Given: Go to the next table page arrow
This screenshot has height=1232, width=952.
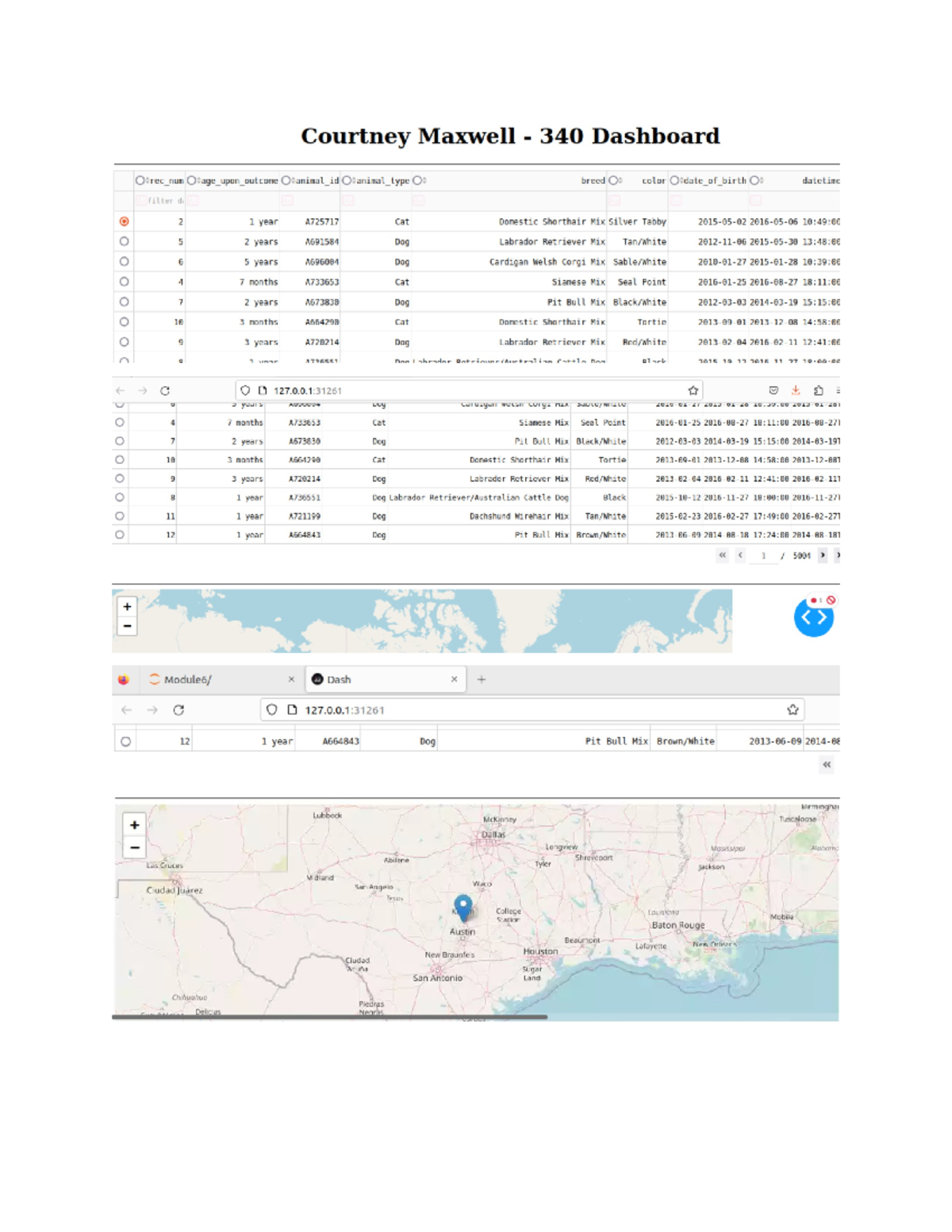Looking at the screenshot, I should [823, 555].
